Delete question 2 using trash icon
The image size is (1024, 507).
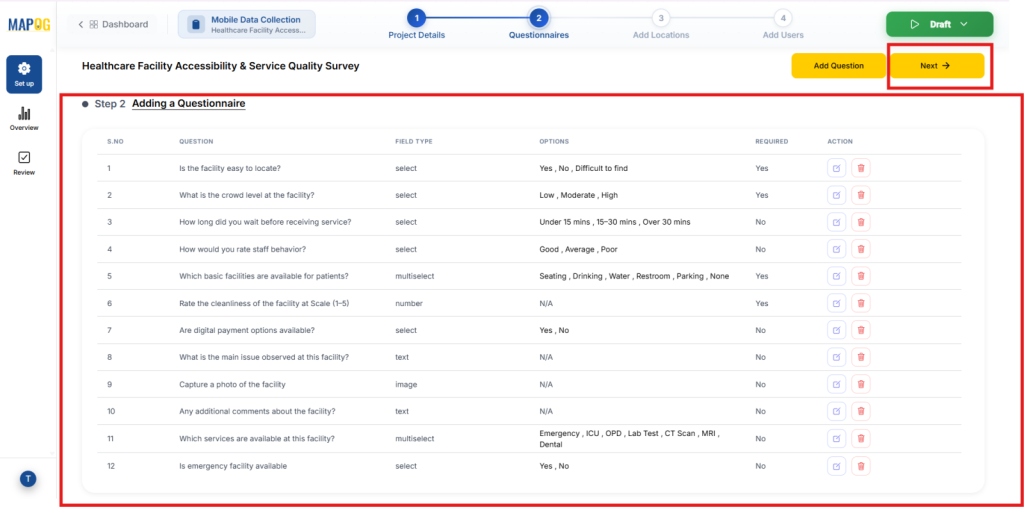point(861,195)
